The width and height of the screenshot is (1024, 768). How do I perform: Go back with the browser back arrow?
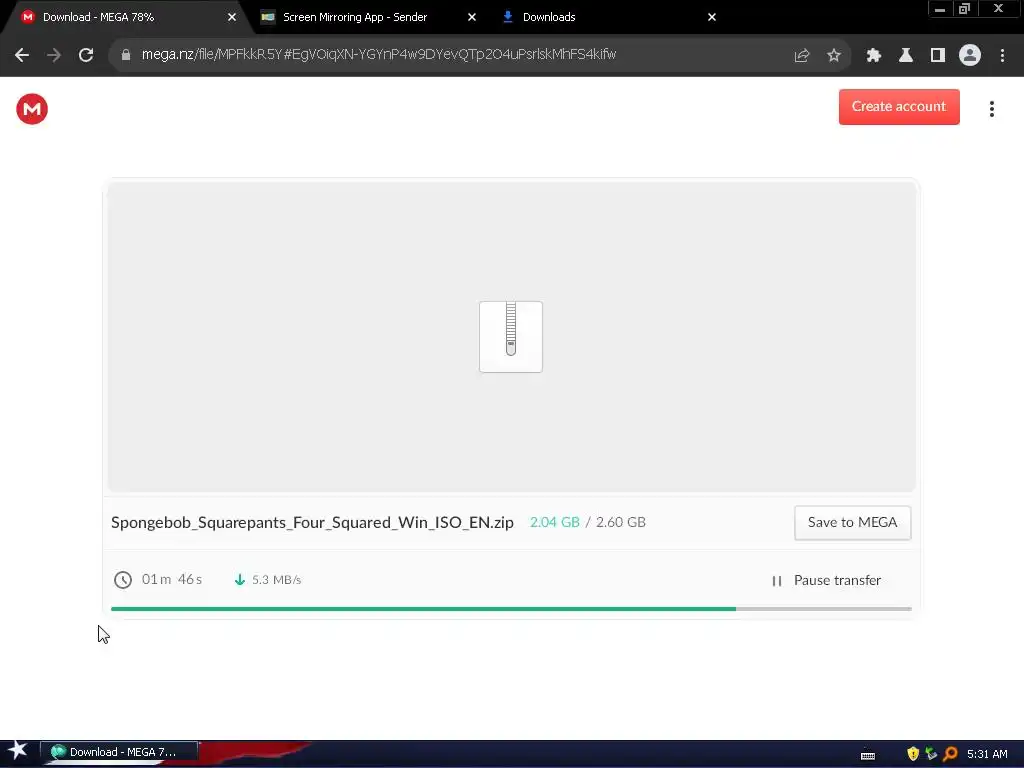22,55
